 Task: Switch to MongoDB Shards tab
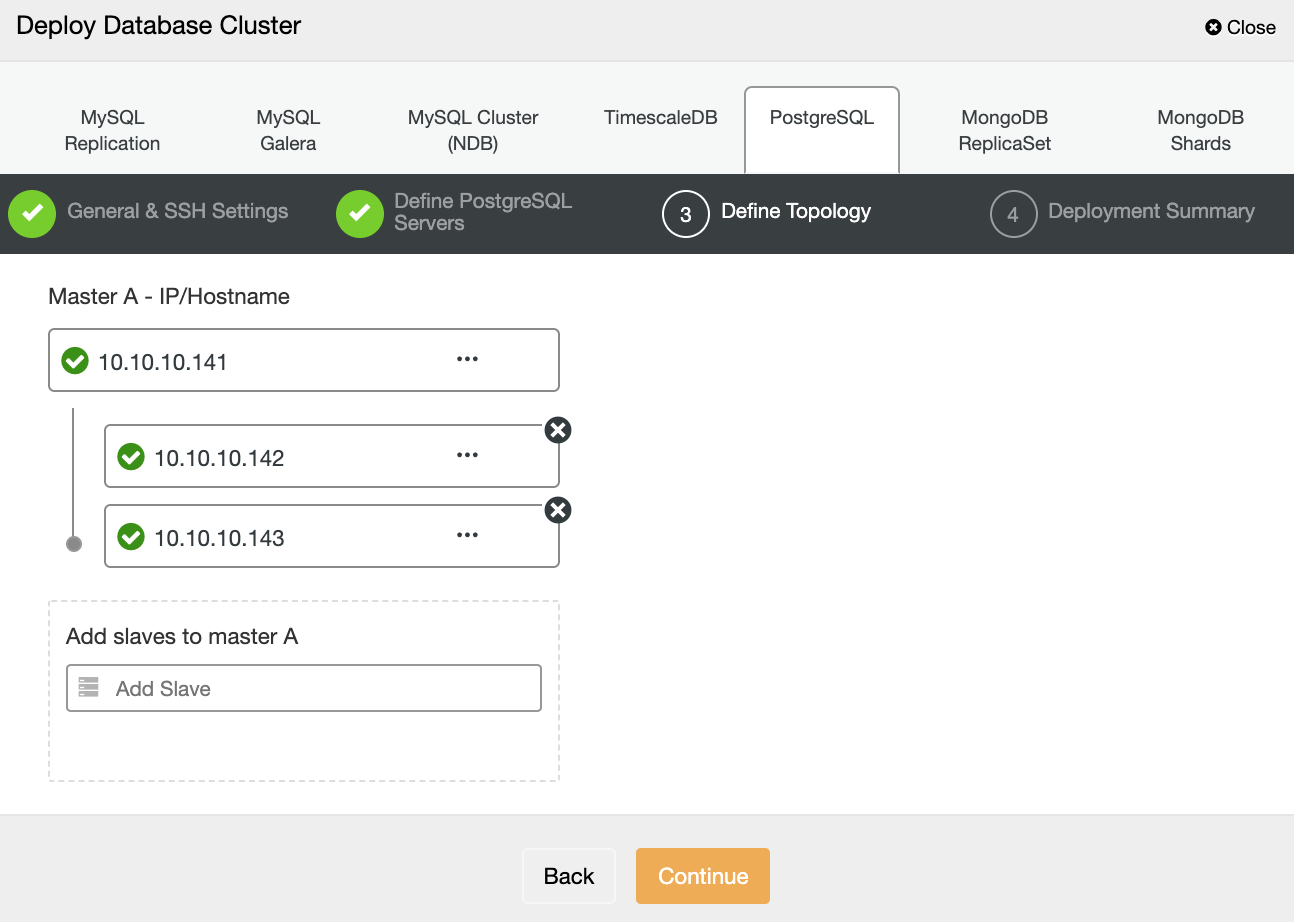click(x=1200, y=130)
